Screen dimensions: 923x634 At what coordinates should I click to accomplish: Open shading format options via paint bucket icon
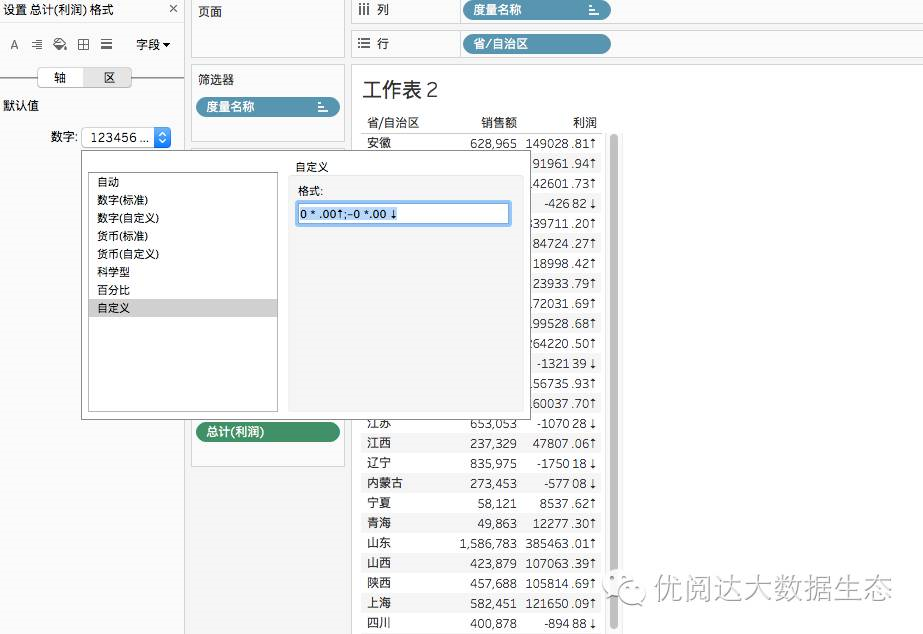(59, 44)
